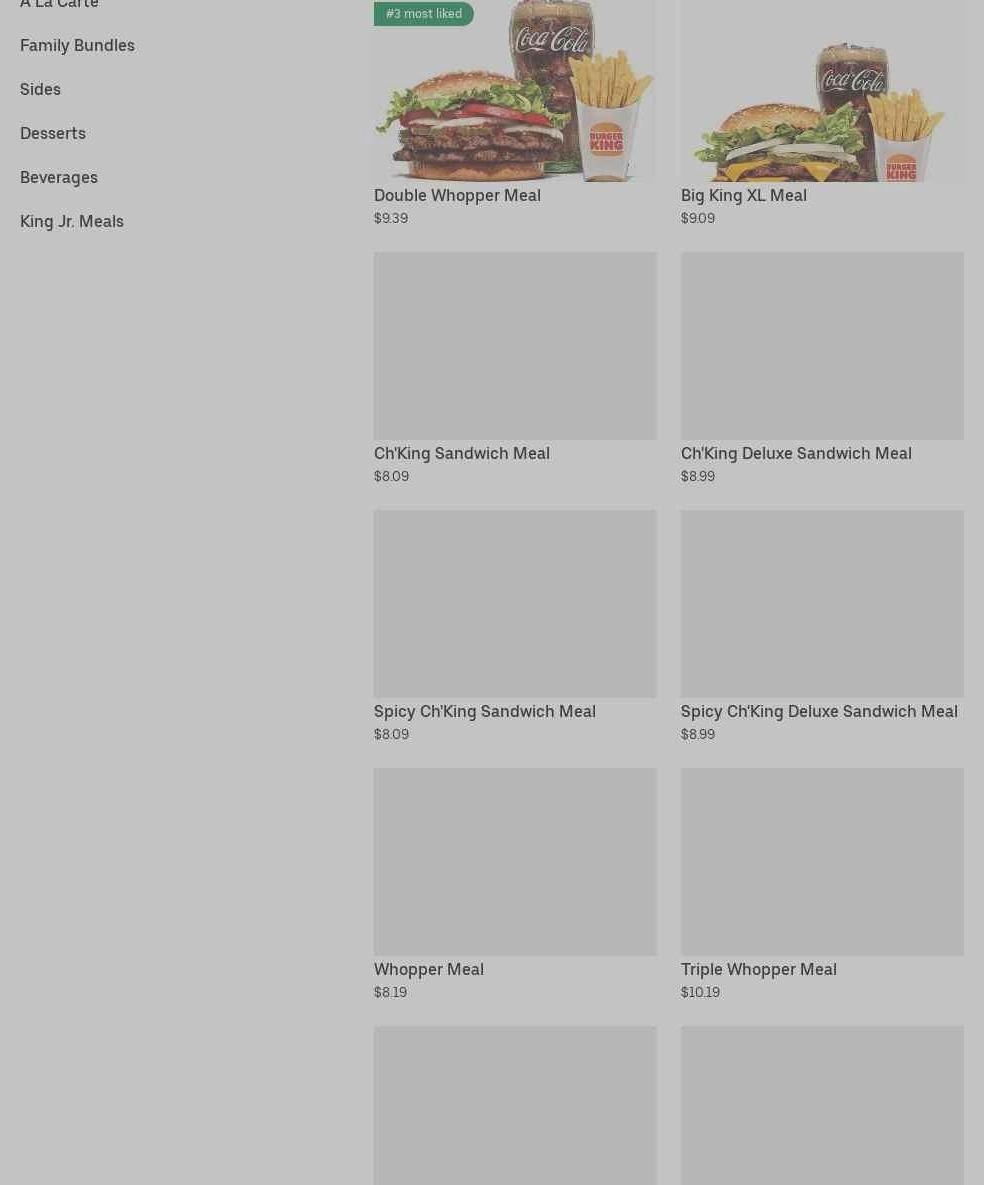
Task: Open the Beverages category
Action: point(59,177)
